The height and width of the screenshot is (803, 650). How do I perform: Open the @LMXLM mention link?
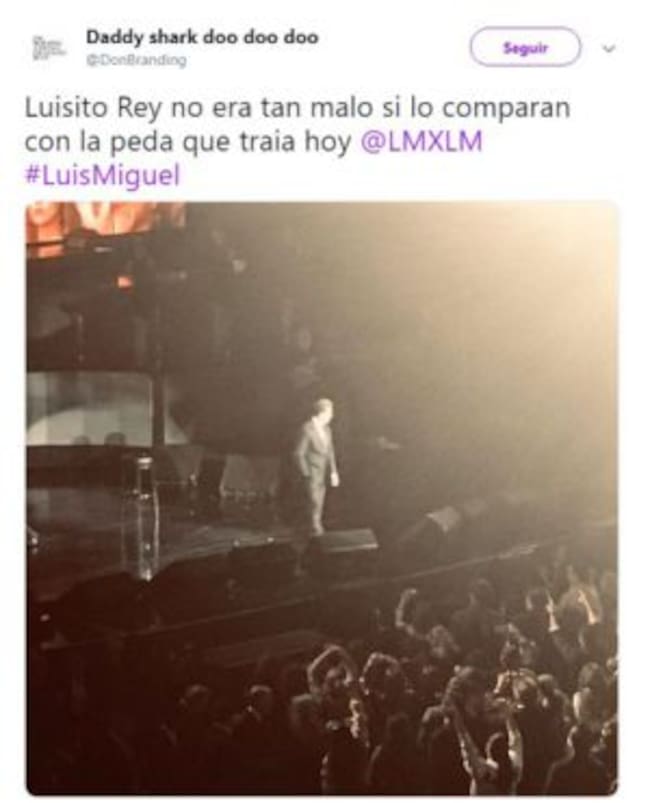point(421,141)
